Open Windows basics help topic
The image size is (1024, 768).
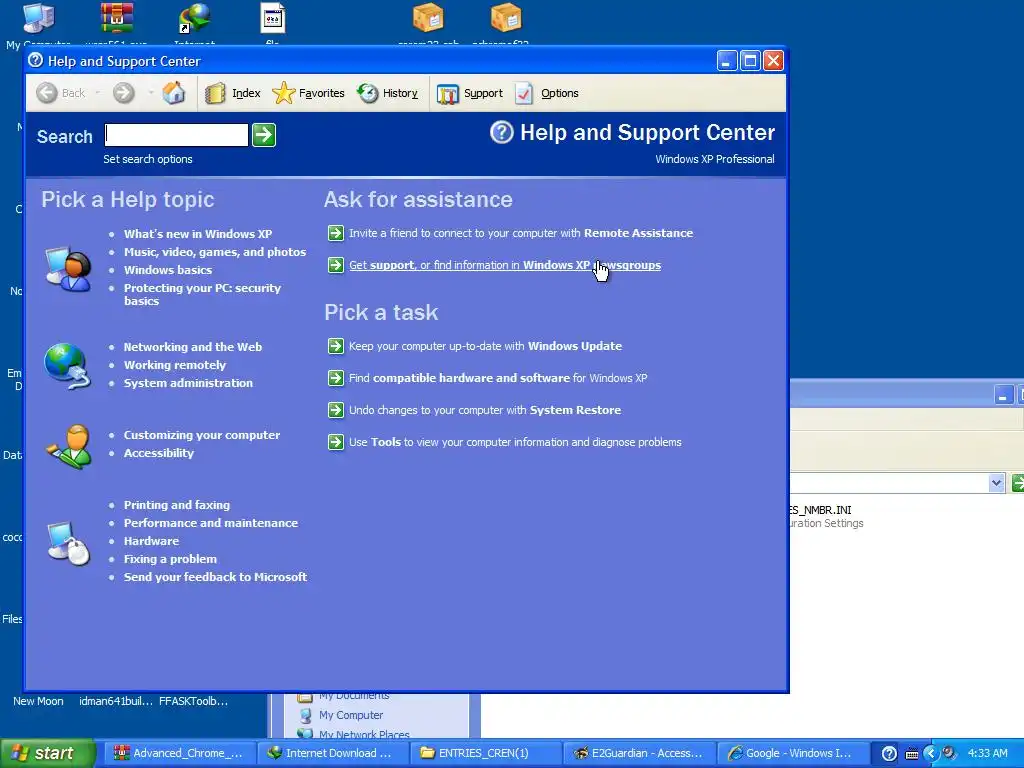168,270
